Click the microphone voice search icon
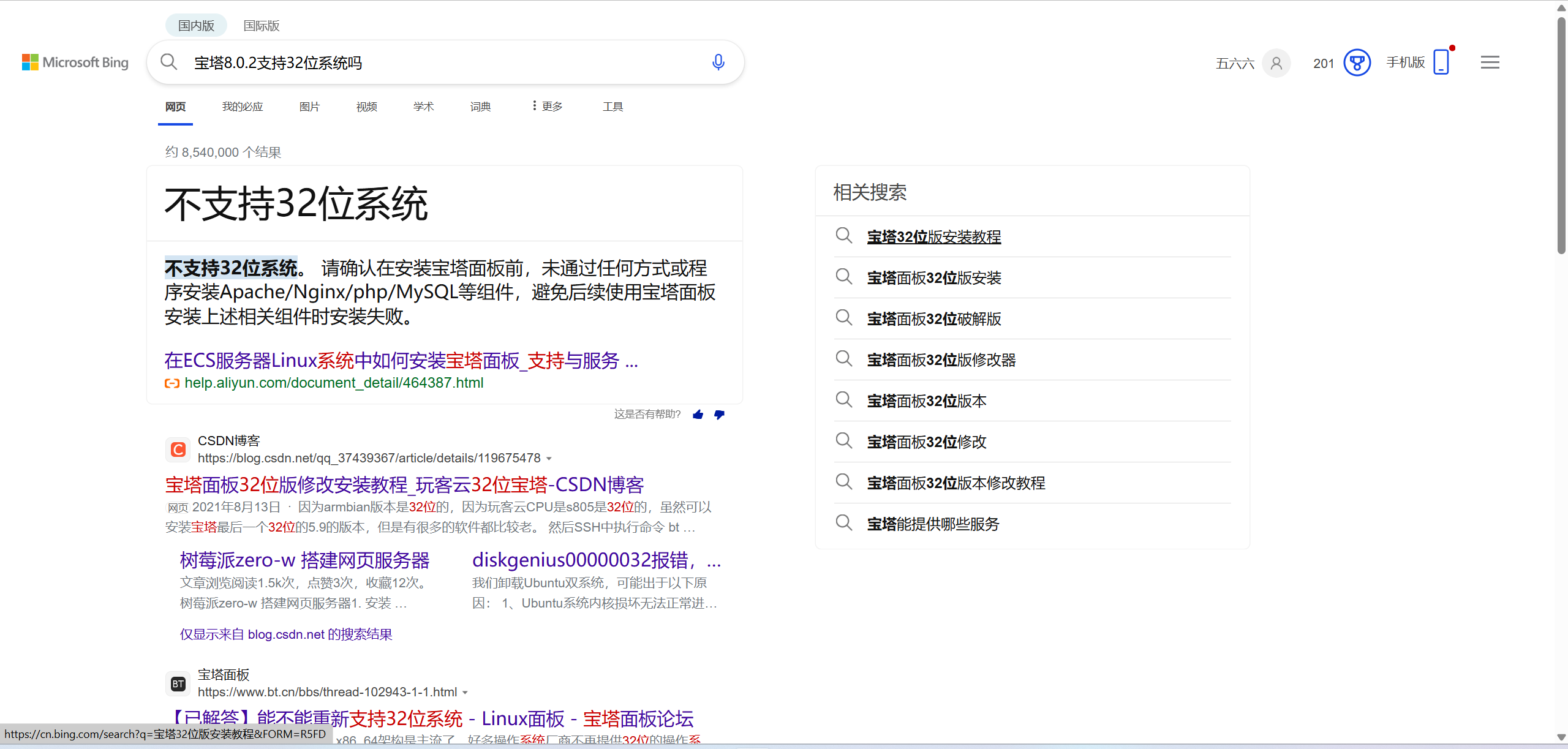This screenshot has width=1568, height=749. click(x=718, y=62)
